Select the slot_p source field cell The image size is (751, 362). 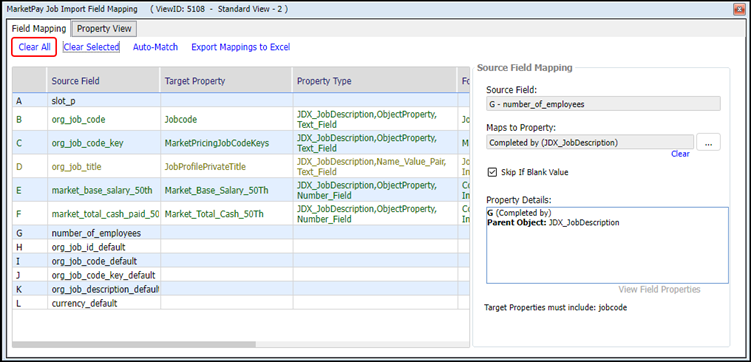coord(103,101)
